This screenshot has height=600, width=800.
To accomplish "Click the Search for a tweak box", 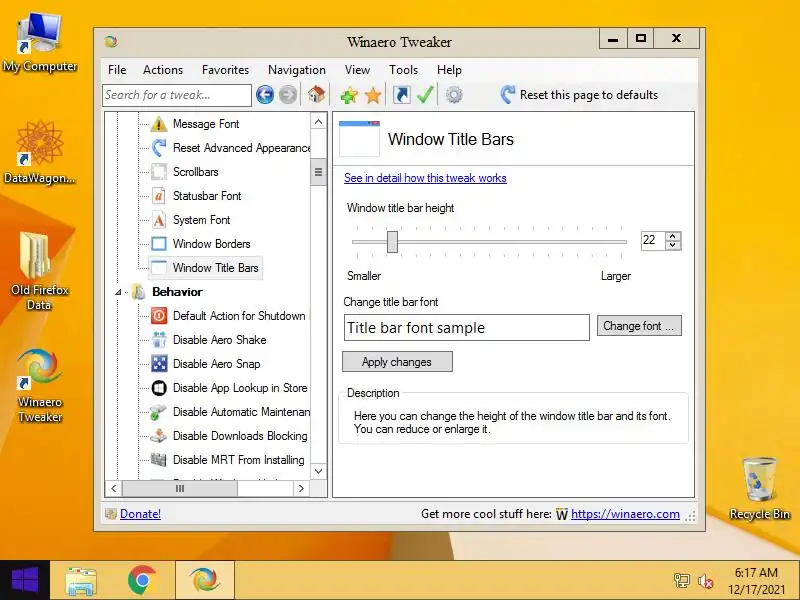I will click(177, 95).
